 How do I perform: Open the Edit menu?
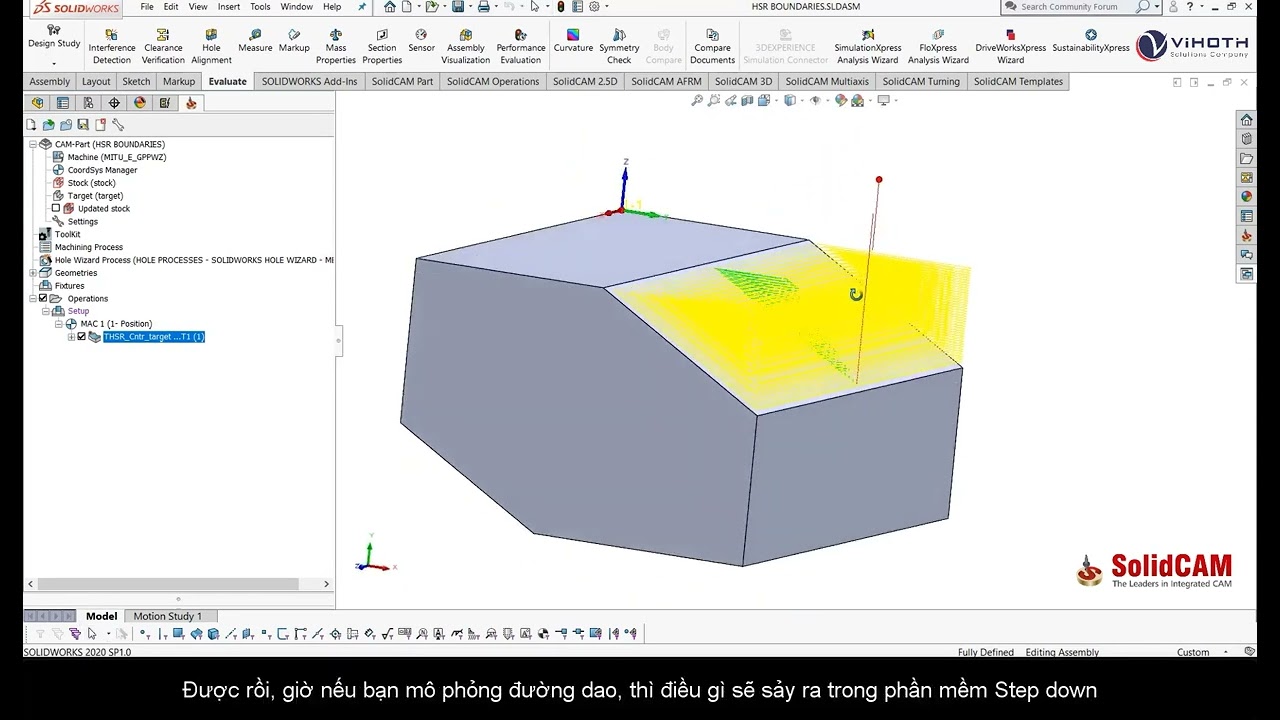pyautogui.click(x=171, y=7)
